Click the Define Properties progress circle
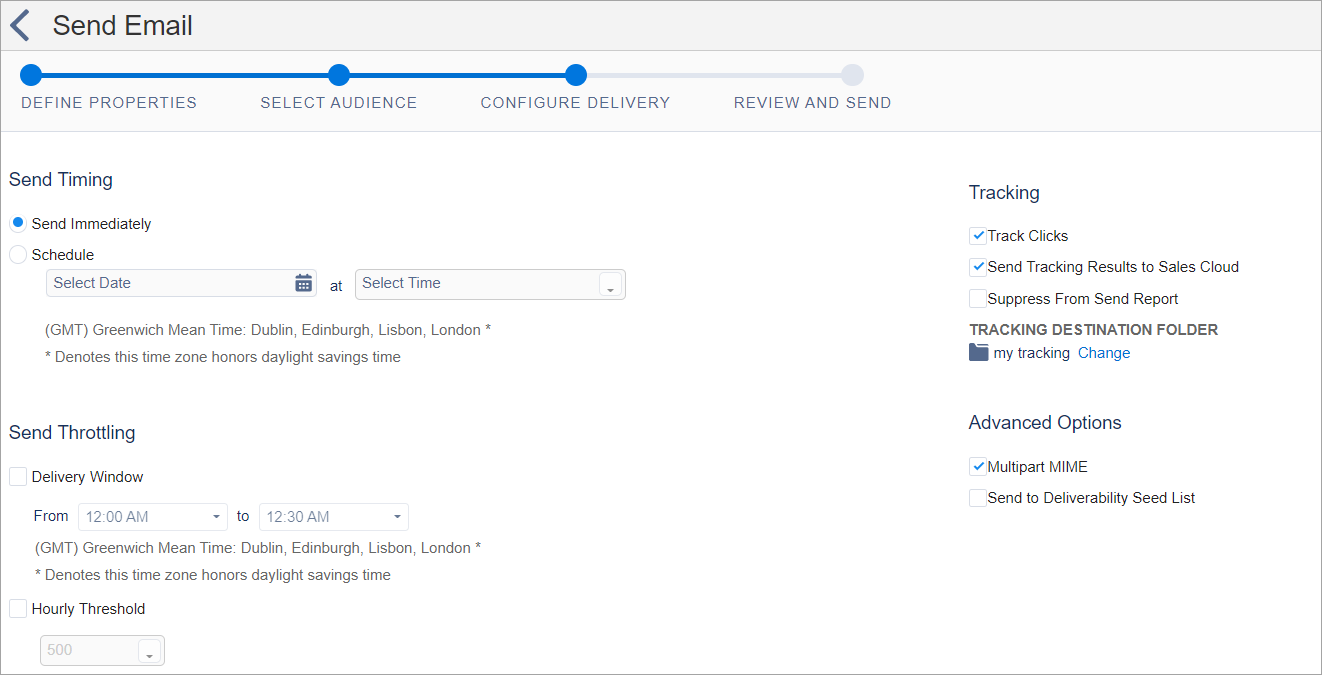The width and height of the screenshot is (1322, 675). click(31, 75)
